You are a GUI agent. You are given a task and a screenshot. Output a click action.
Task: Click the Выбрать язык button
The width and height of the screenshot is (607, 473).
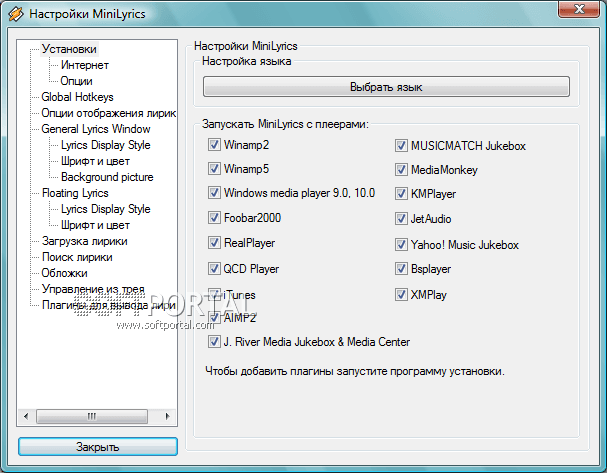click(386, 87)
